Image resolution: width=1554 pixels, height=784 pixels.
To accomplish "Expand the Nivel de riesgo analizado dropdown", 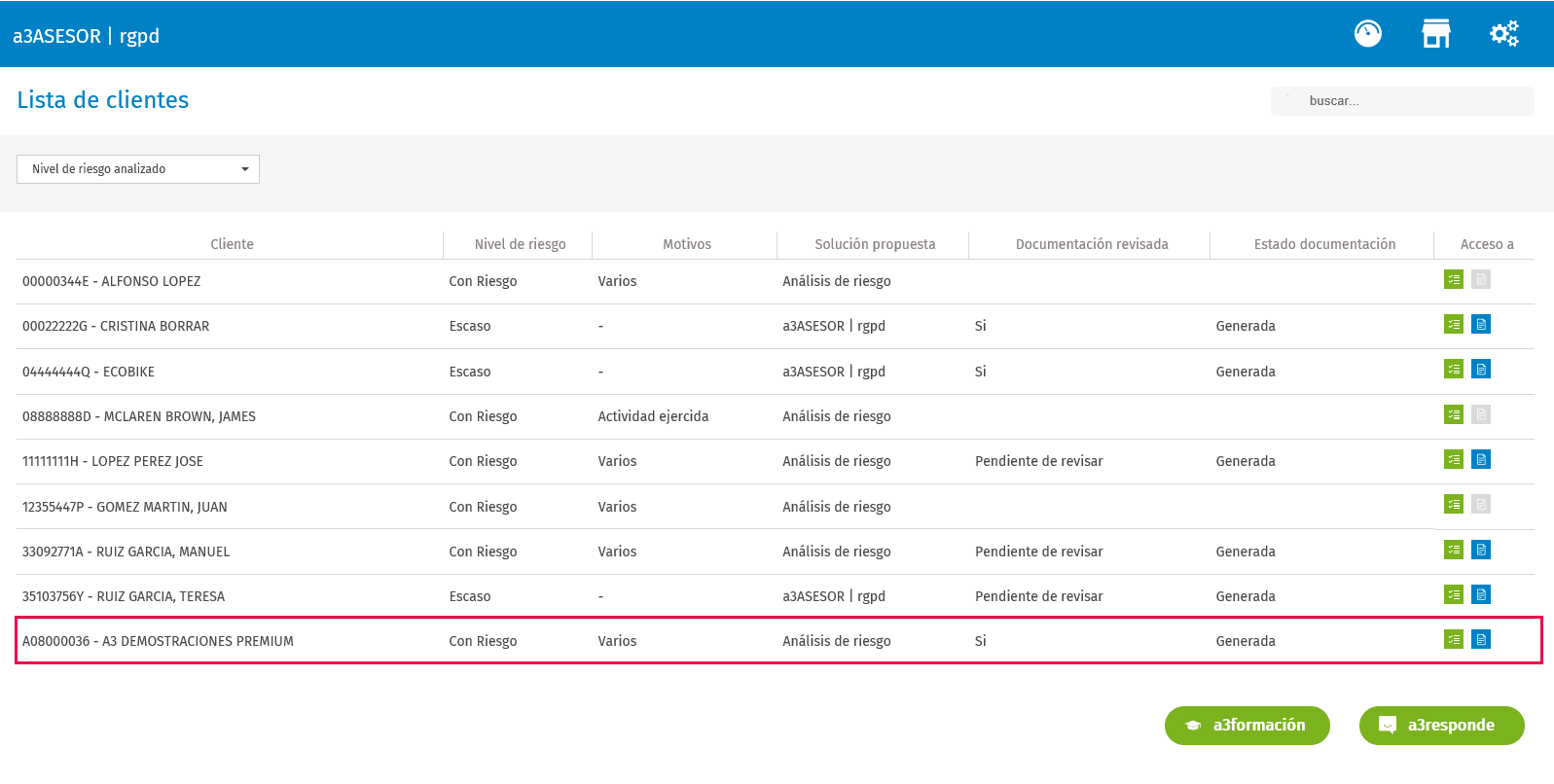I will (138, 169).
